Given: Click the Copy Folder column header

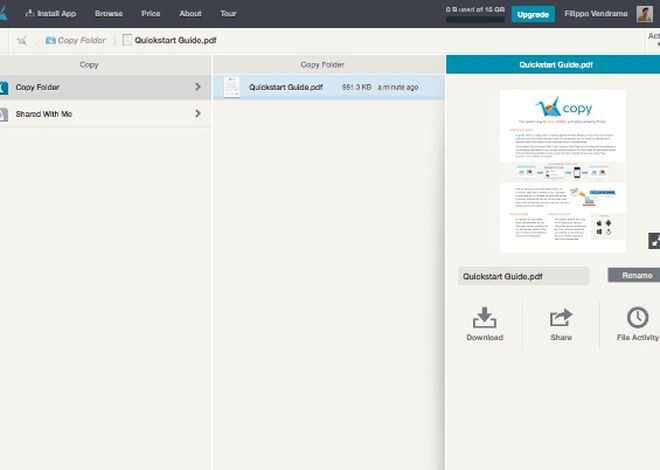Looking at the screenshot, I should coord(322,65).
